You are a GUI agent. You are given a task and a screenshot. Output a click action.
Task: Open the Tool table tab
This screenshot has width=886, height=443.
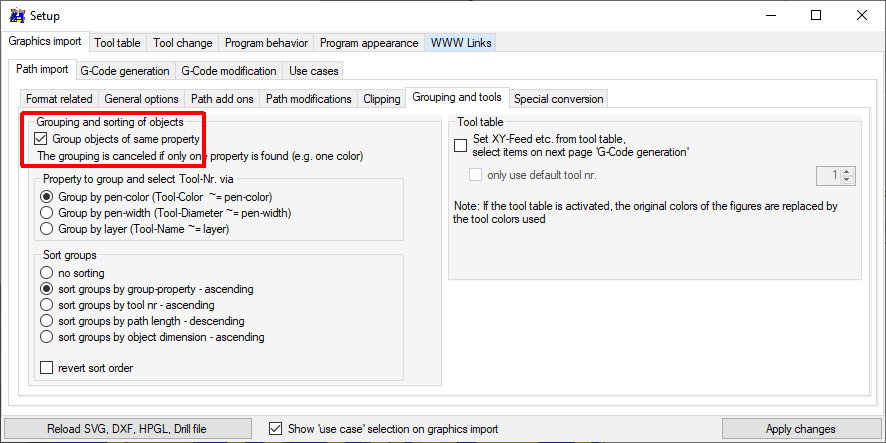[117, 43]
